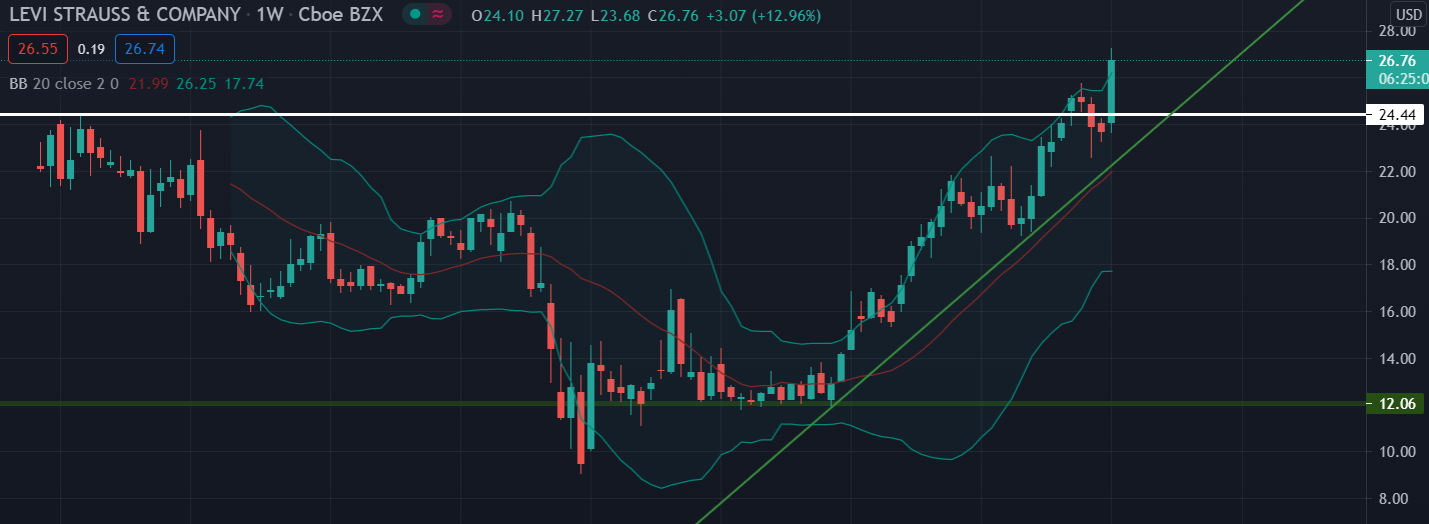Click the 8.00 price scale label
Viewport: 1429px width, 524px height.
click(x=1396, y=499)
